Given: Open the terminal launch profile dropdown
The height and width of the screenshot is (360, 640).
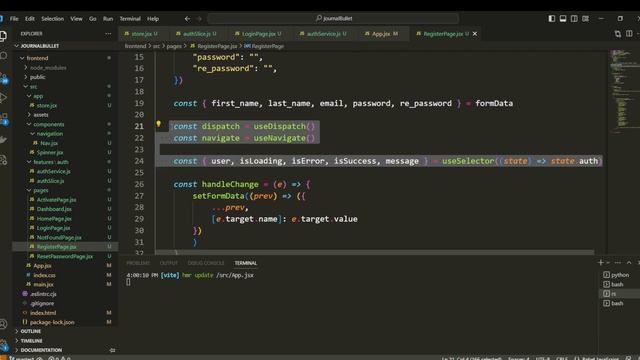Looking at the screenshot, I should click(x=608, y=262).
